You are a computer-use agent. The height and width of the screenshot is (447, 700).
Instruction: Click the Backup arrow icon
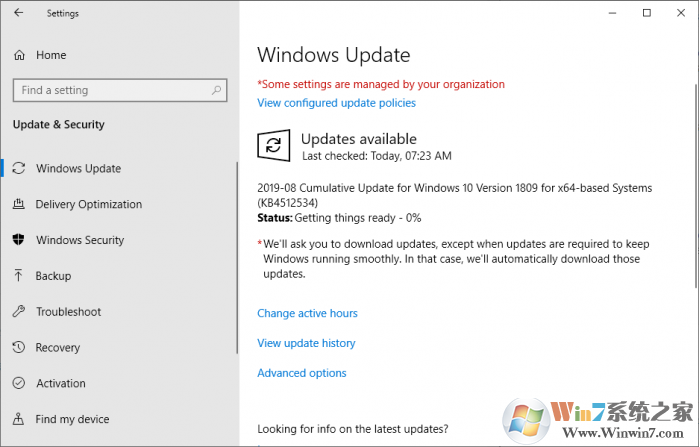[x=19, y=276]
